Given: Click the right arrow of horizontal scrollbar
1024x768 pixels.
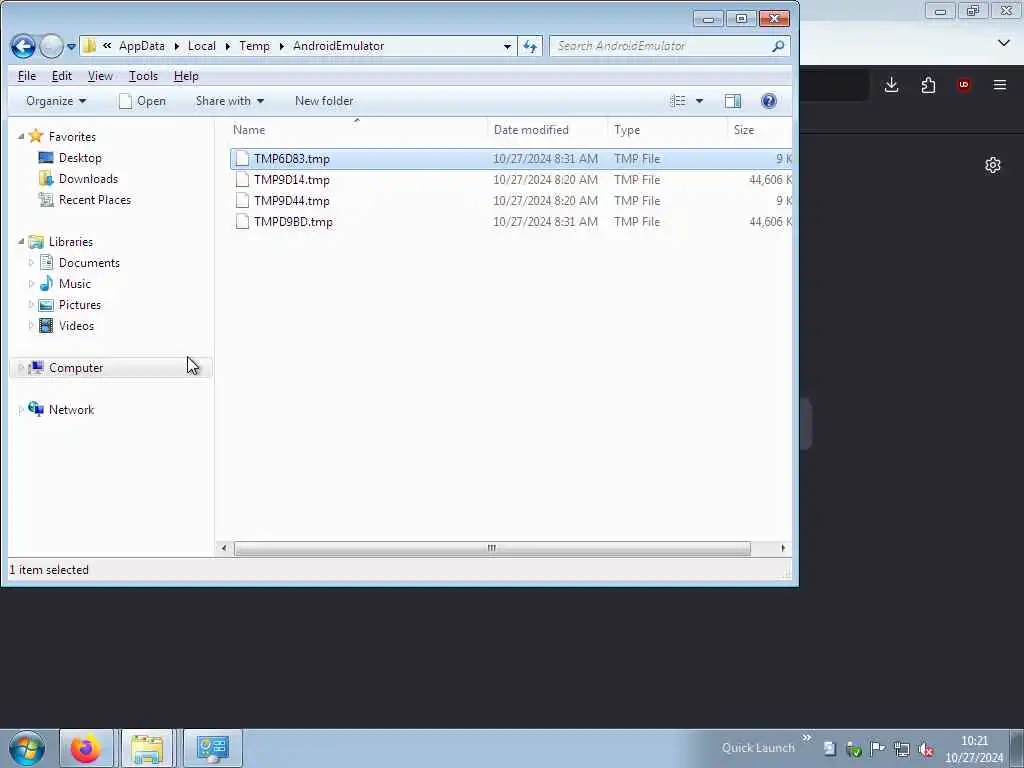Looking at the screenshot, I should click(783, 548).
